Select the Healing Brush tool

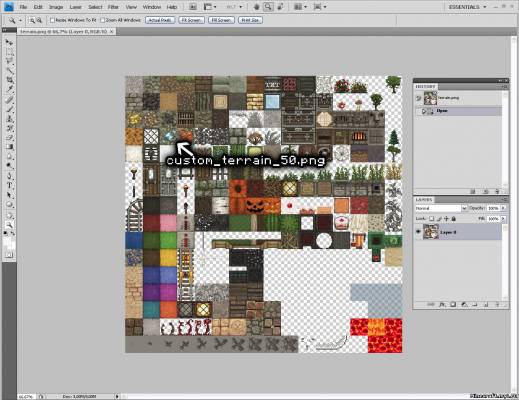tap(9, 99)
